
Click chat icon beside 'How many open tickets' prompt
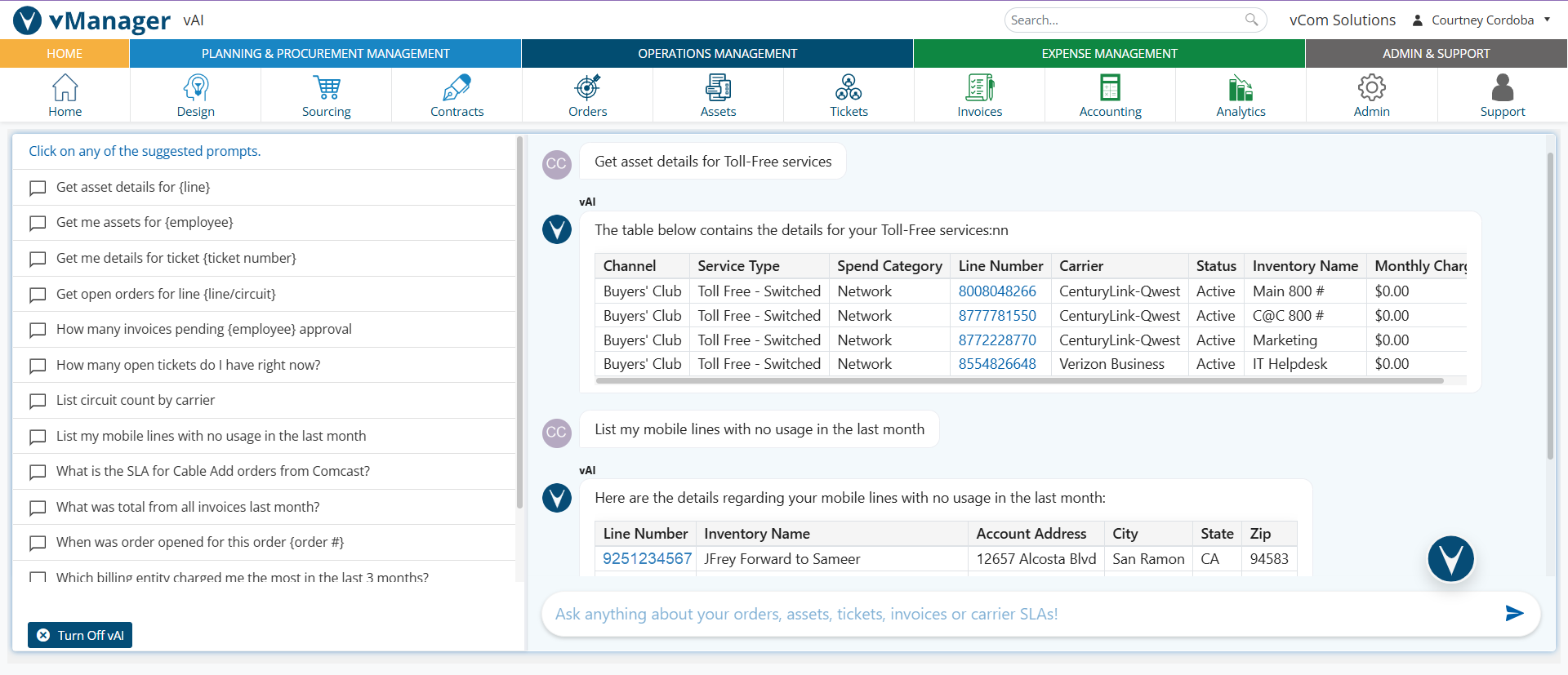[38, 366]
